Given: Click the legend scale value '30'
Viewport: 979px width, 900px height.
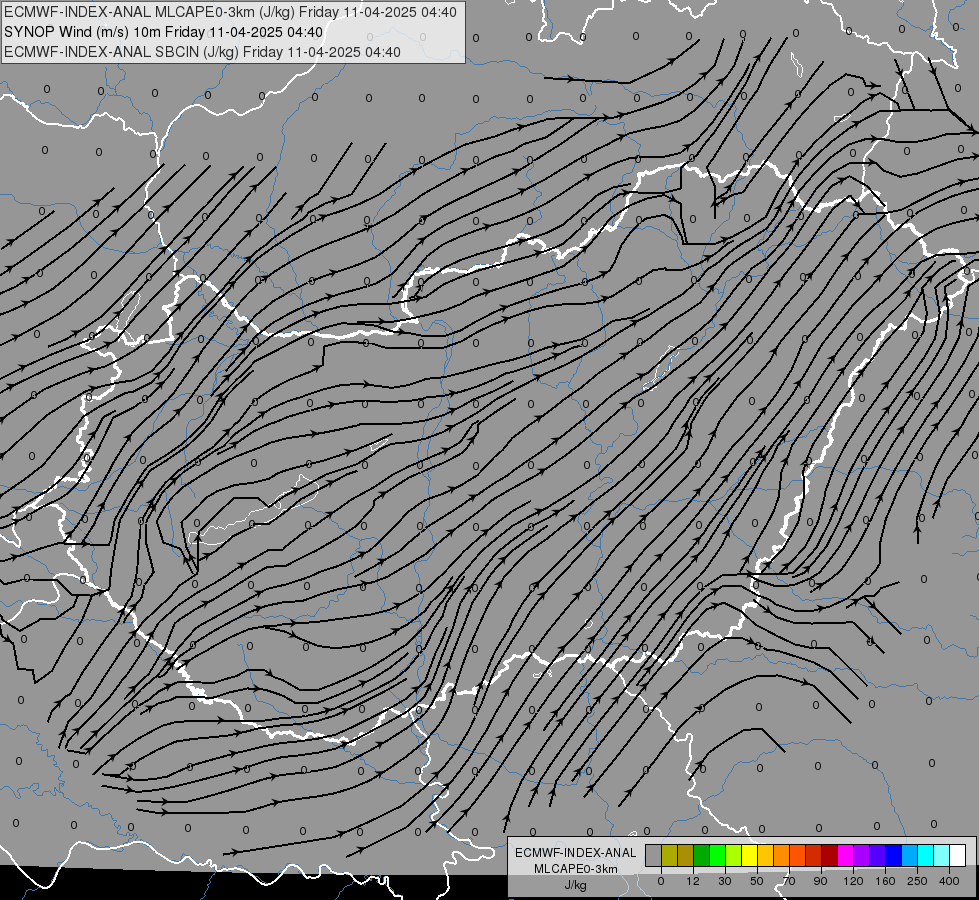Looking at the screenshot, I should (x=724, y=881).
